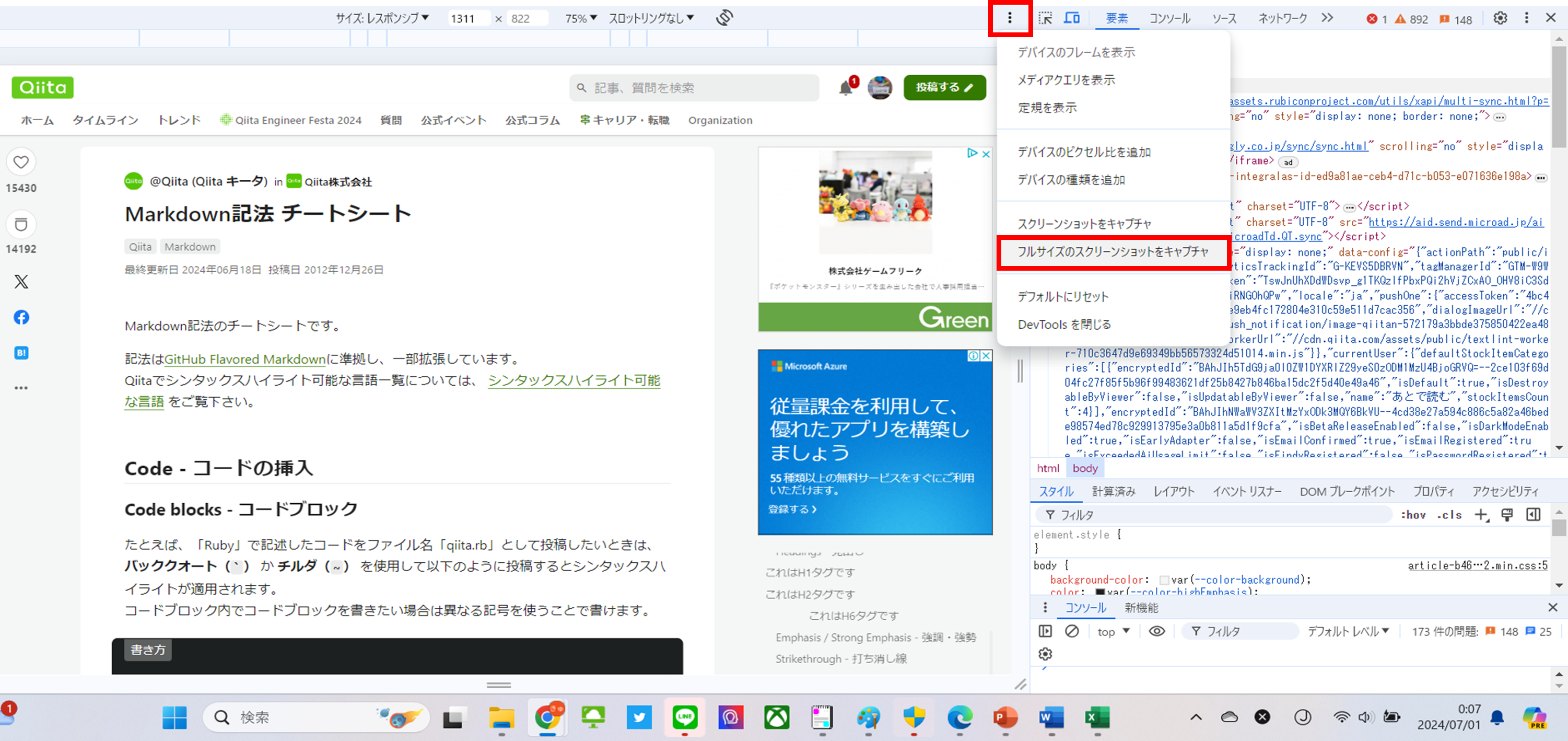The height and width of the screenshot is (741, 1568).
Task: Open the GitHub Flavored Markdown link
Action: [244, 359]
